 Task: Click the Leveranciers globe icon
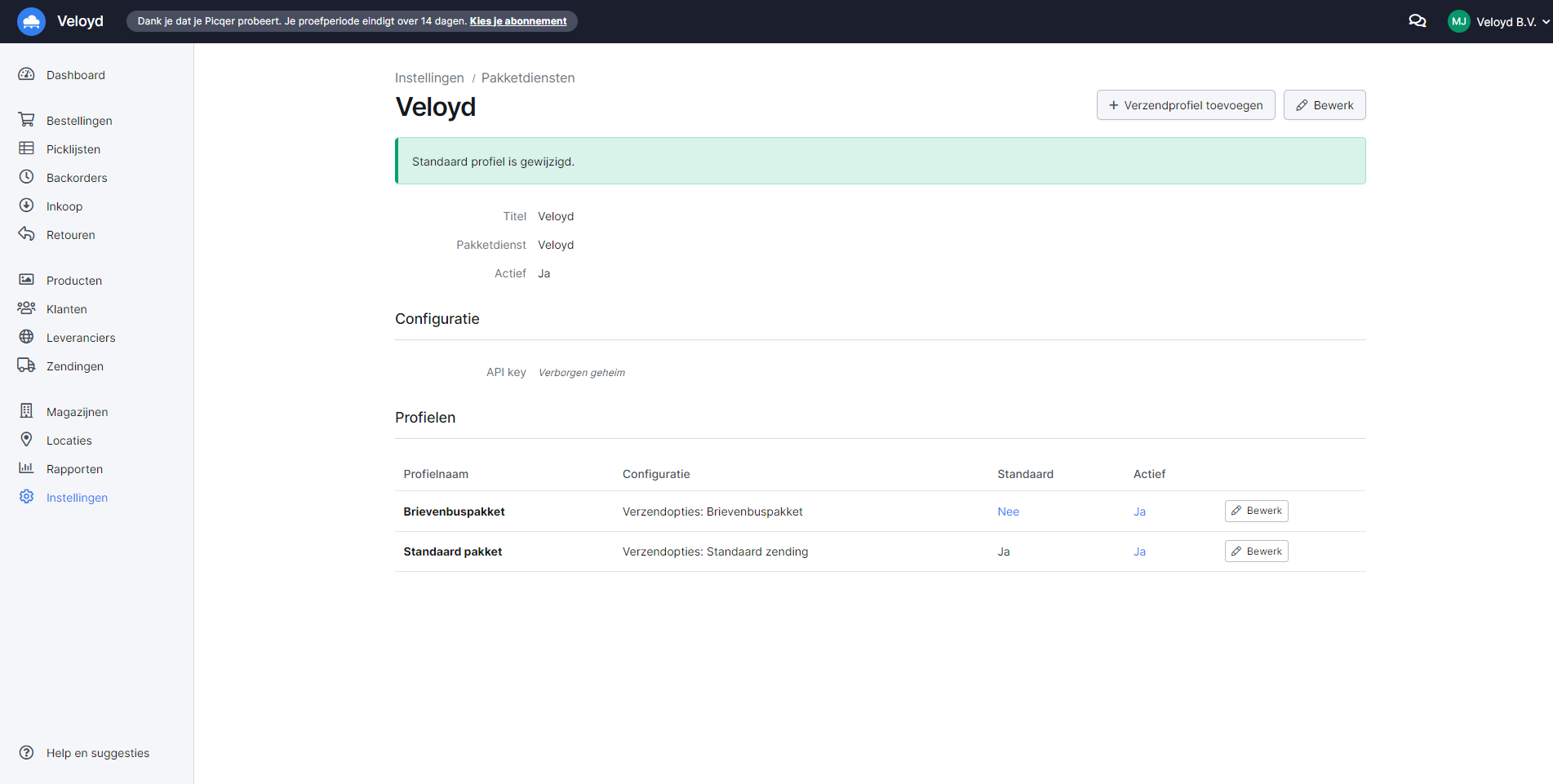(26, 337)
